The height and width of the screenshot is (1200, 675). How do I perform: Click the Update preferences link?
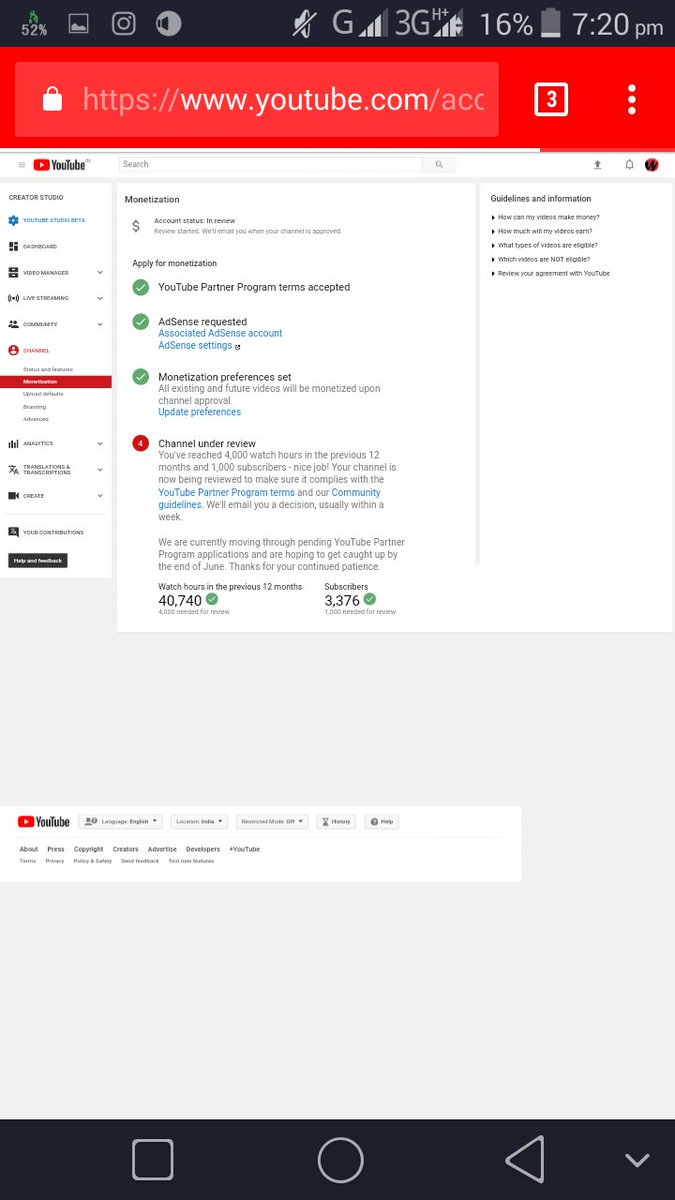click(199, 412)
